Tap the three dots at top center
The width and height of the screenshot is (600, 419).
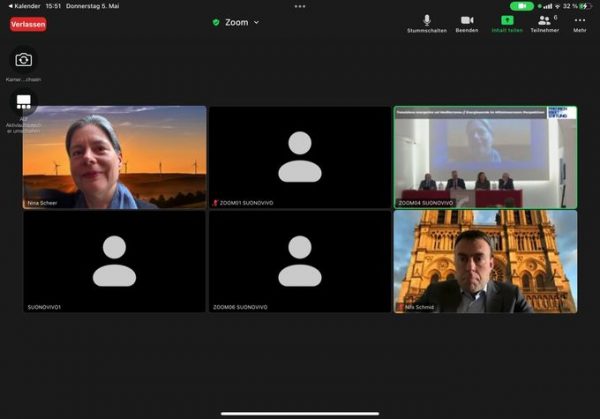click(x=300, y=6)
